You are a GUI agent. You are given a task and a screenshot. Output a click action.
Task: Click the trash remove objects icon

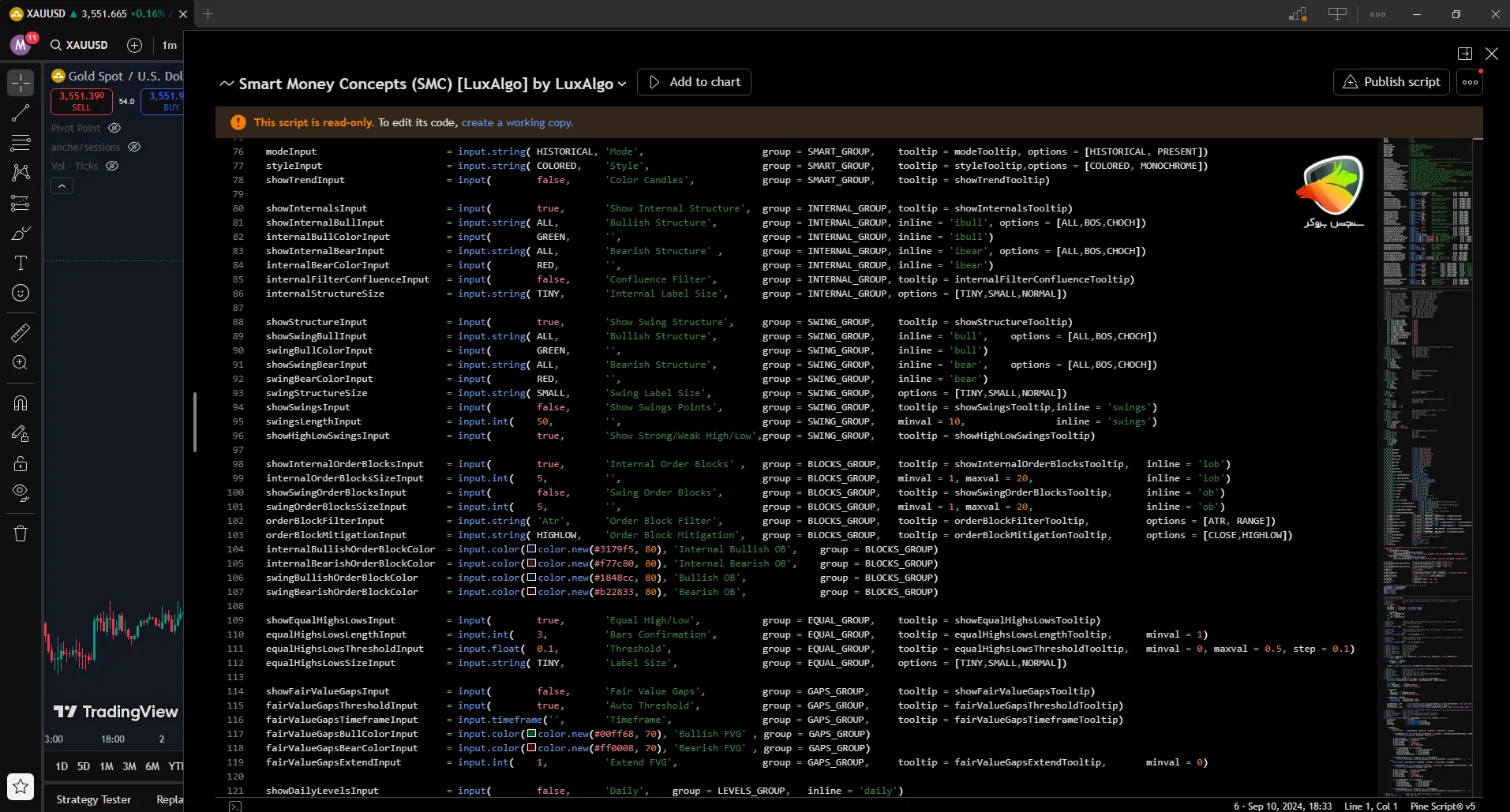click(21, 533)
